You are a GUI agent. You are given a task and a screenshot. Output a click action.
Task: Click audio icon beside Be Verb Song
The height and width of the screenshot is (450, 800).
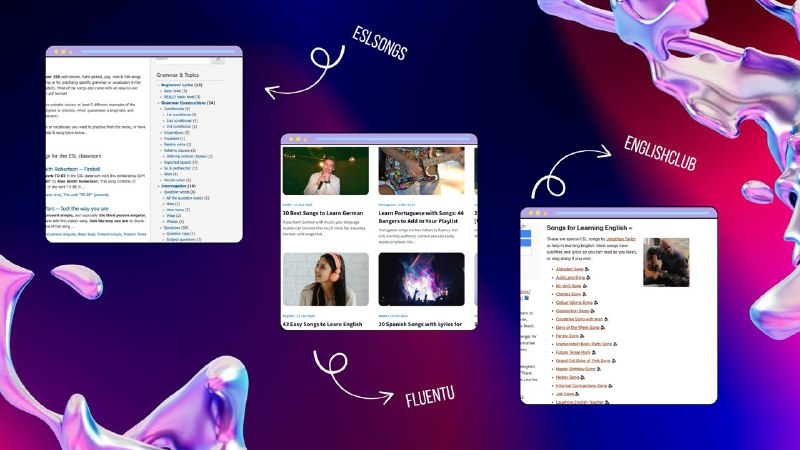pyautogui.click(x=585, y=286)
